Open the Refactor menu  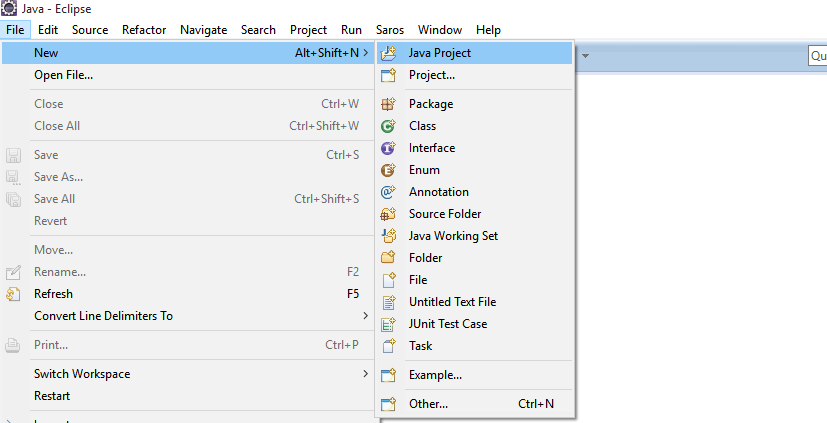coord(144,30)
